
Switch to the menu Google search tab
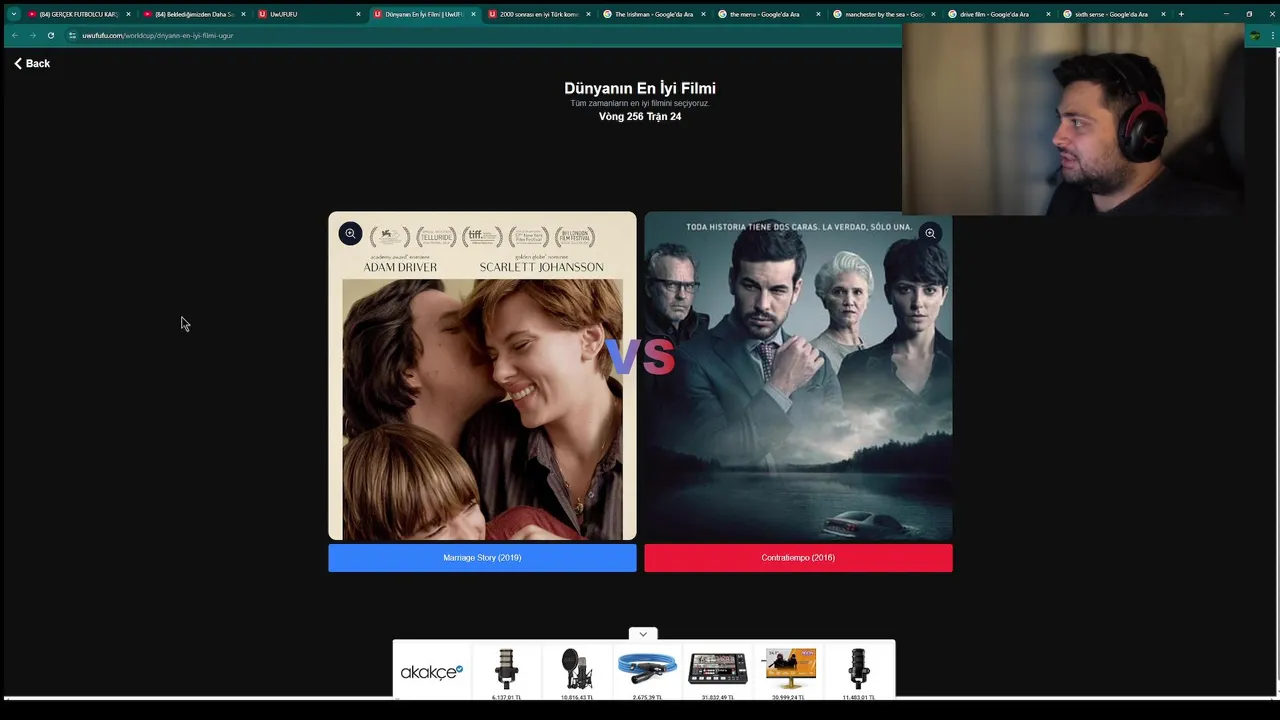tap(768, 14)
